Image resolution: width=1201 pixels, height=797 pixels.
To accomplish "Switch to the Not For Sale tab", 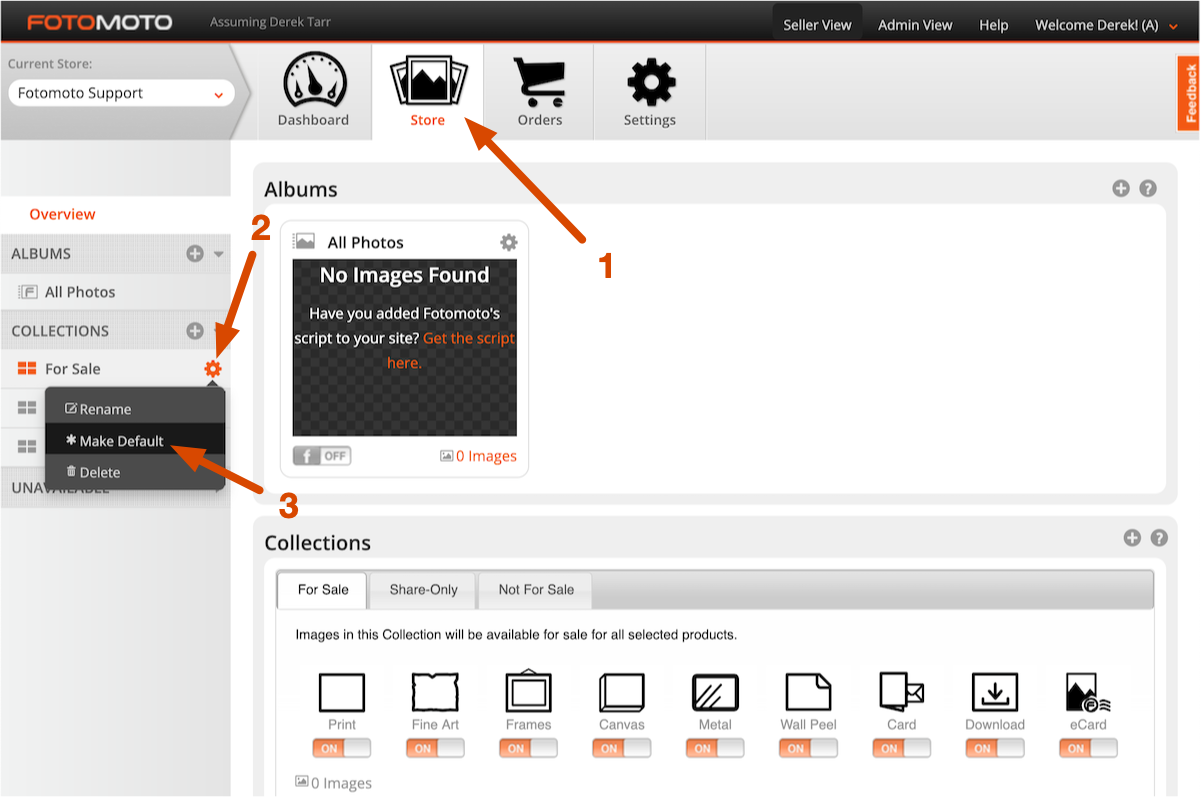I will point(536,590).
